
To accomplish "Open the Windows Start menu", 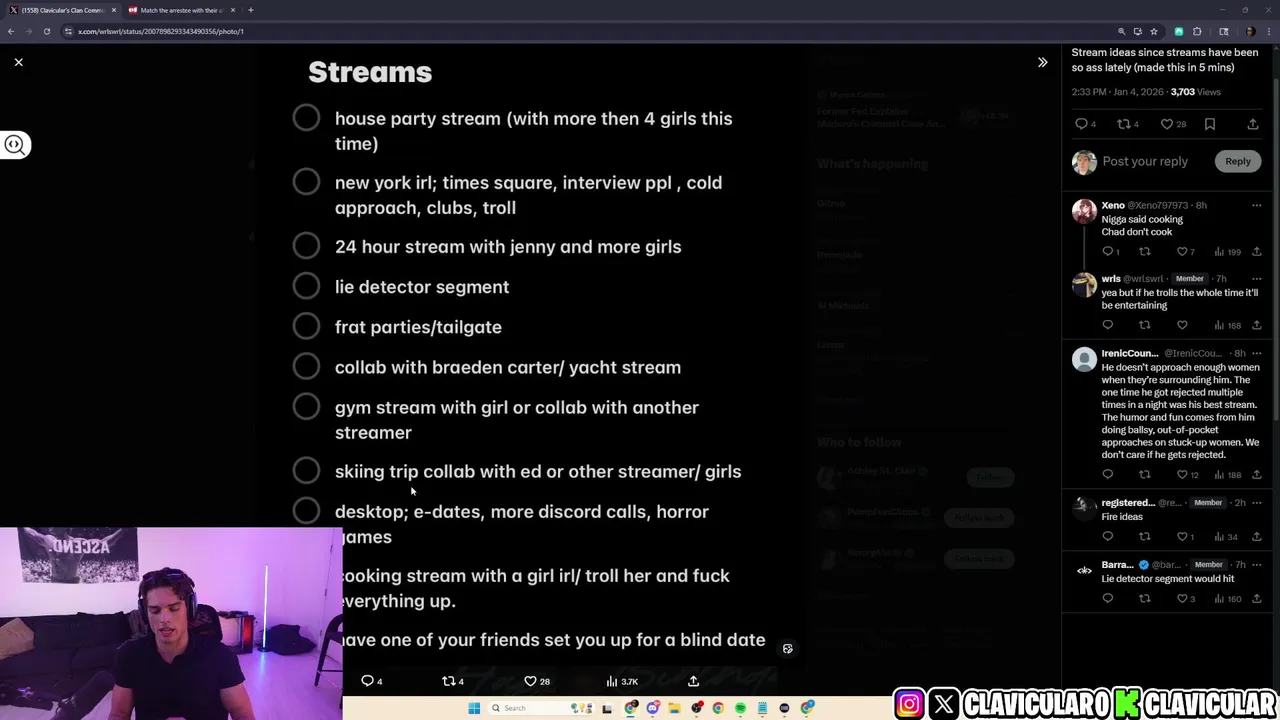I will pos(474,708).
